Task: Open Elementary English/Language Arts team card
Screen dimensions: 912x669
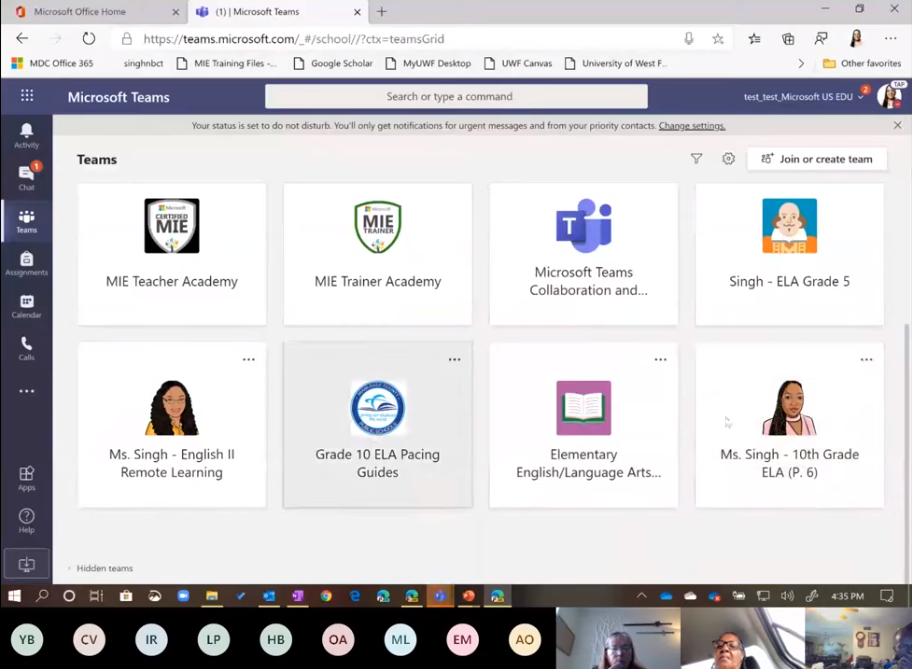Action: (584, 425)
